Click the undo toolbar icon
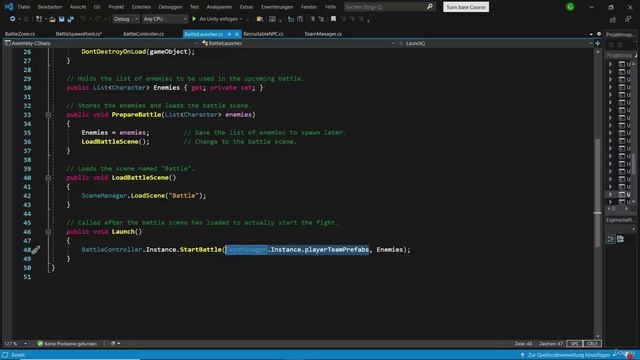The height and width of the screenshot is (360, 640). 83,19
